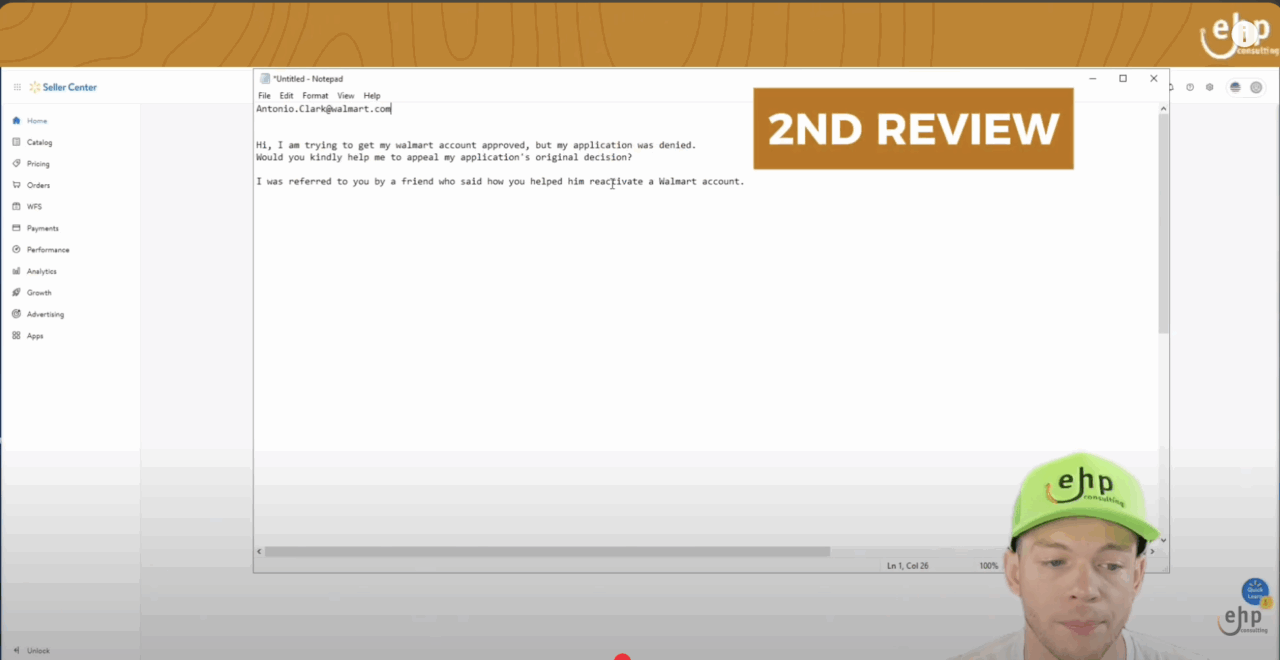Open the Performance gauge icon
Image resolution: width=1280 pixels, height=660 pixels.
pyautogui.click(x=16, y=250)
